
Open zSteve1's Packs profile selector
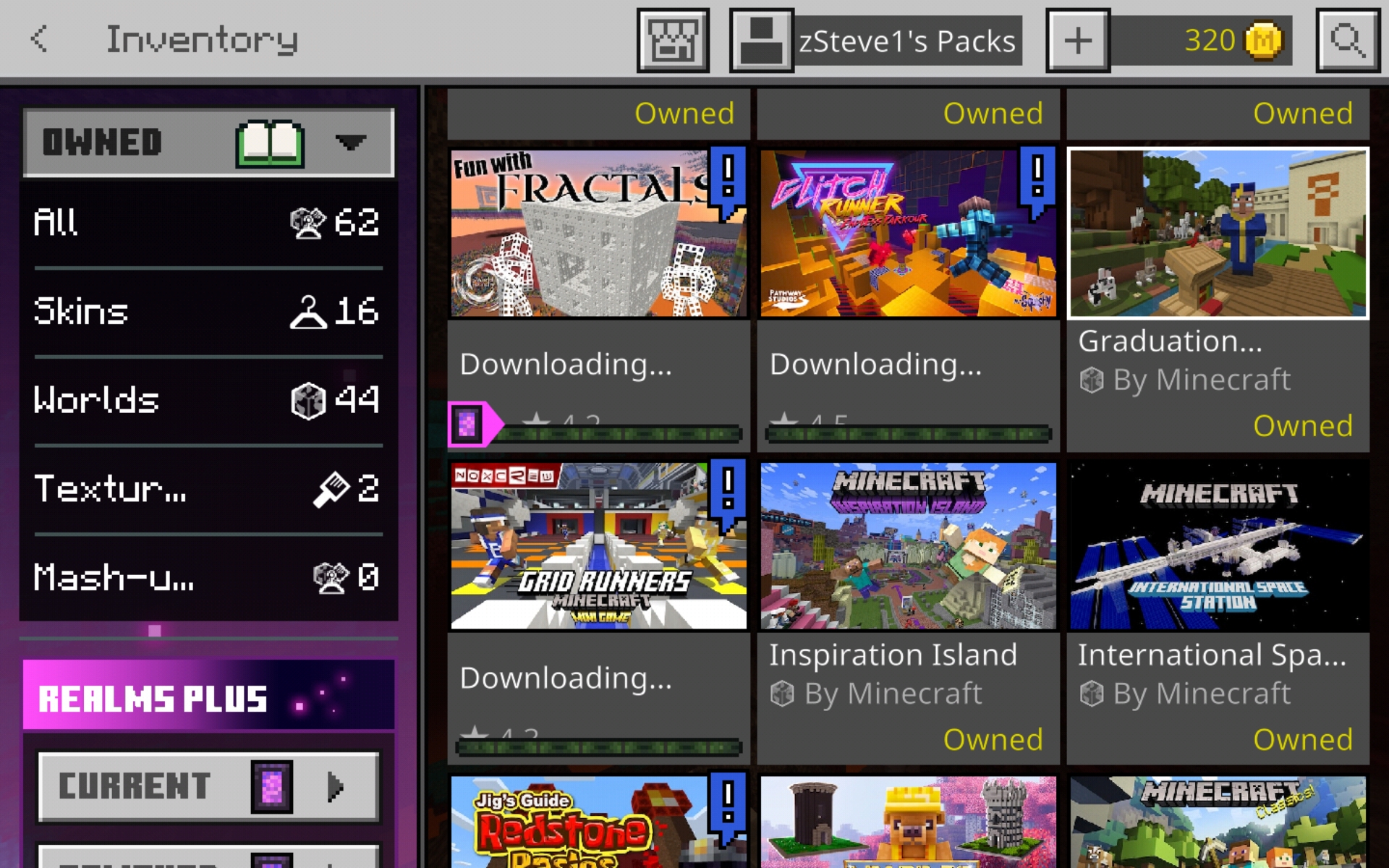tap(908, 41)
